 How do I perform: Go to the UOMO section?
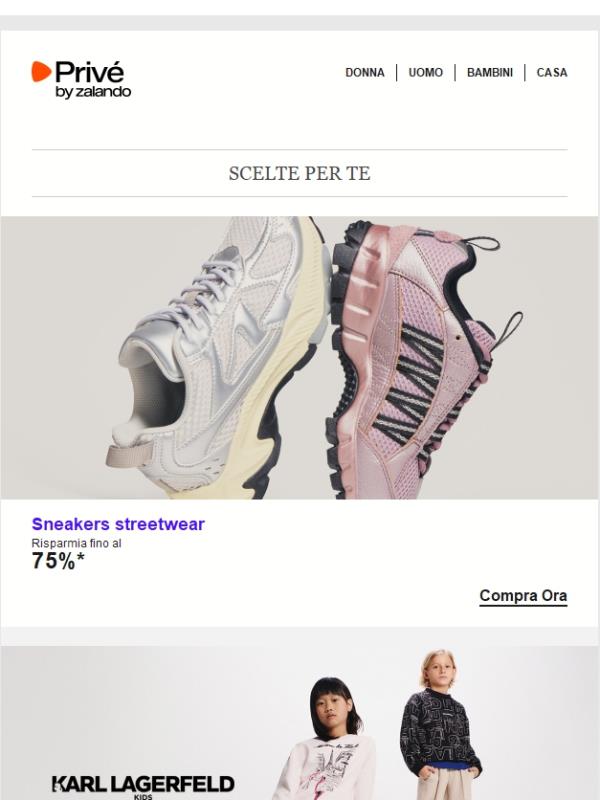tap(426, 72)
